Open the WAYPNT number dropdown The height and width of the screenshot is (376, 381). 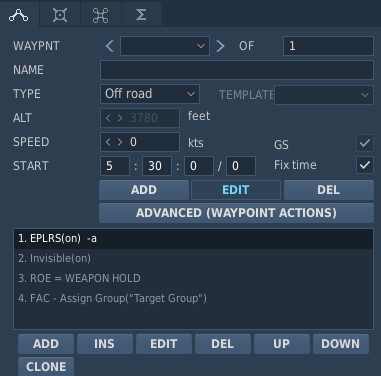165,46
